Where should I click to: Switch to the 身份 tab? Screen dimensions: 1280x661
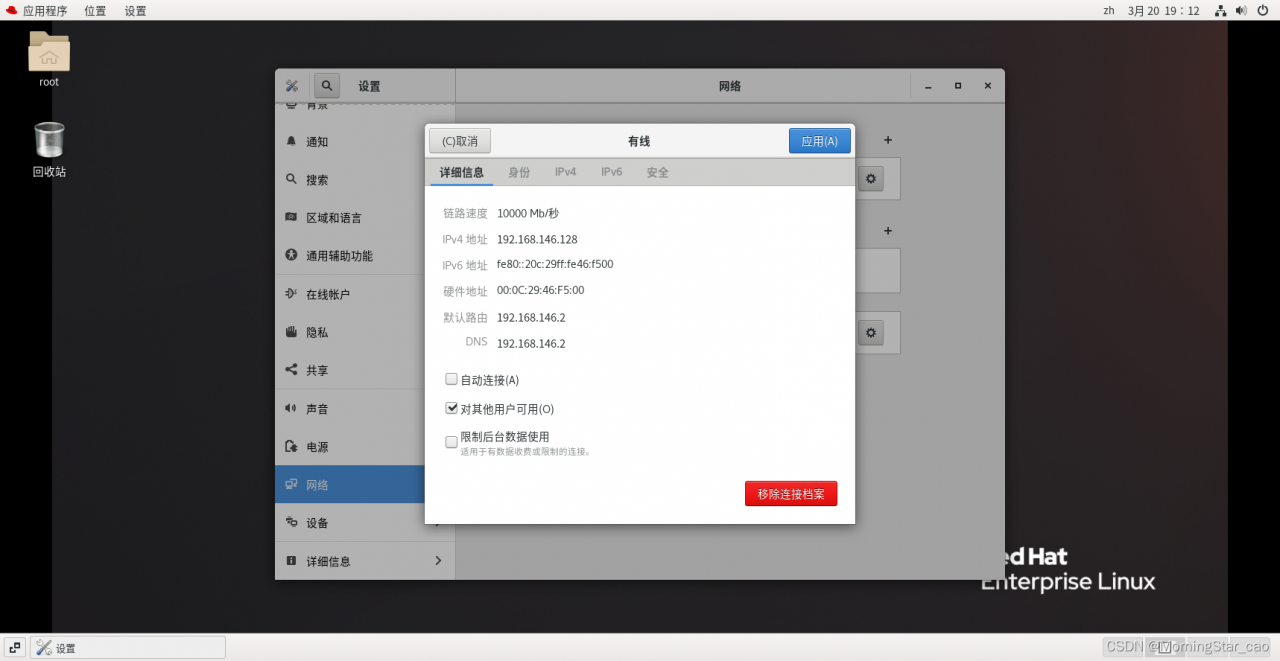pos(519,172)
